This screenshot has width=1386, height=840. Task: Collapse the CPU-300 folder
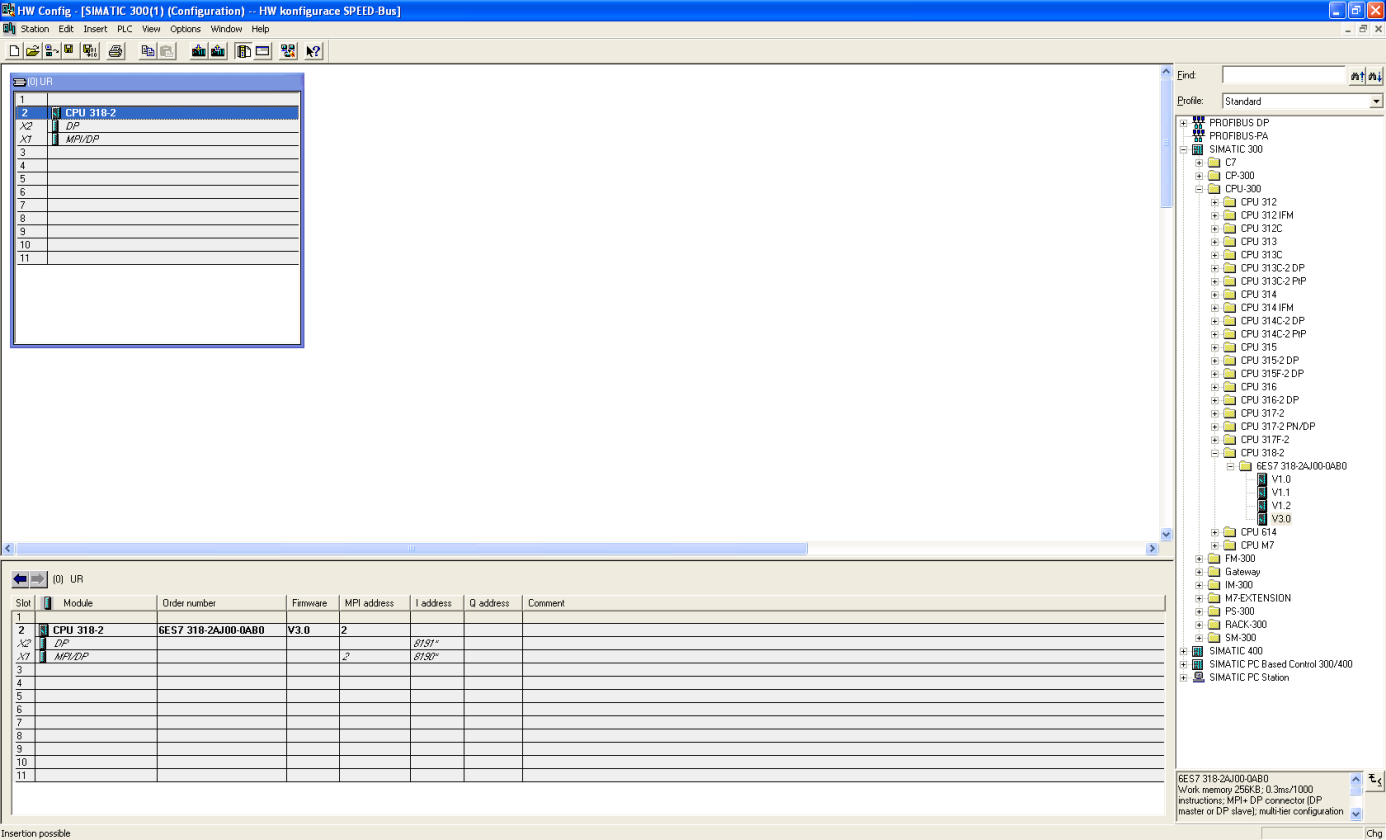(1200, 189)
